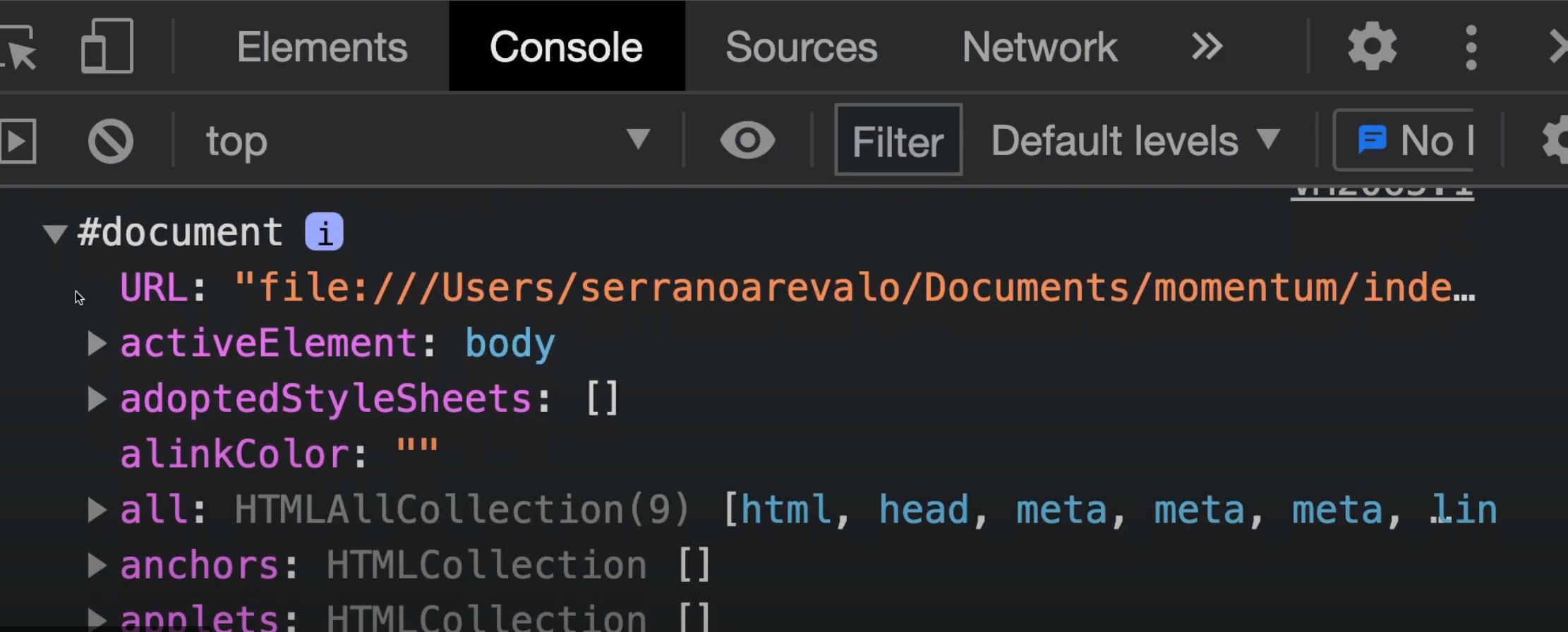Screen dimensions: 1568x632
Task: Expand the adoptedStyleSheets property
Action: coord(97,399)
